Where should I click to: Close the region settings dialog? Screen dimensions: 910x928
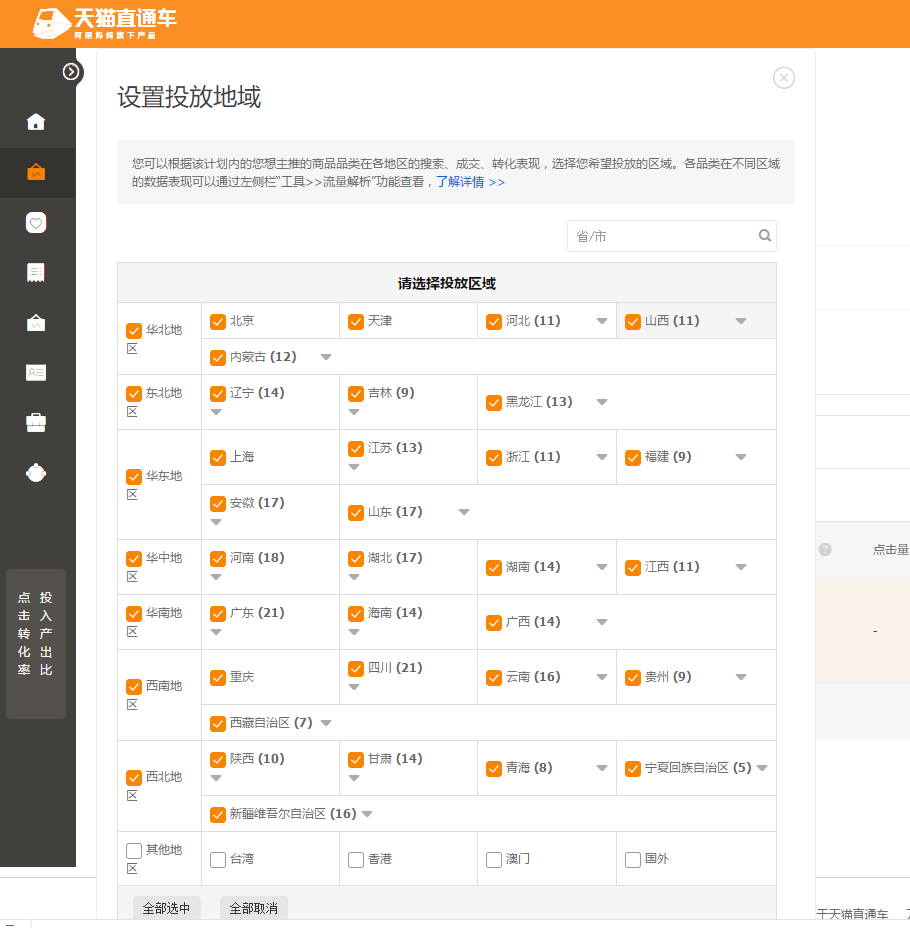coord(784,78)
